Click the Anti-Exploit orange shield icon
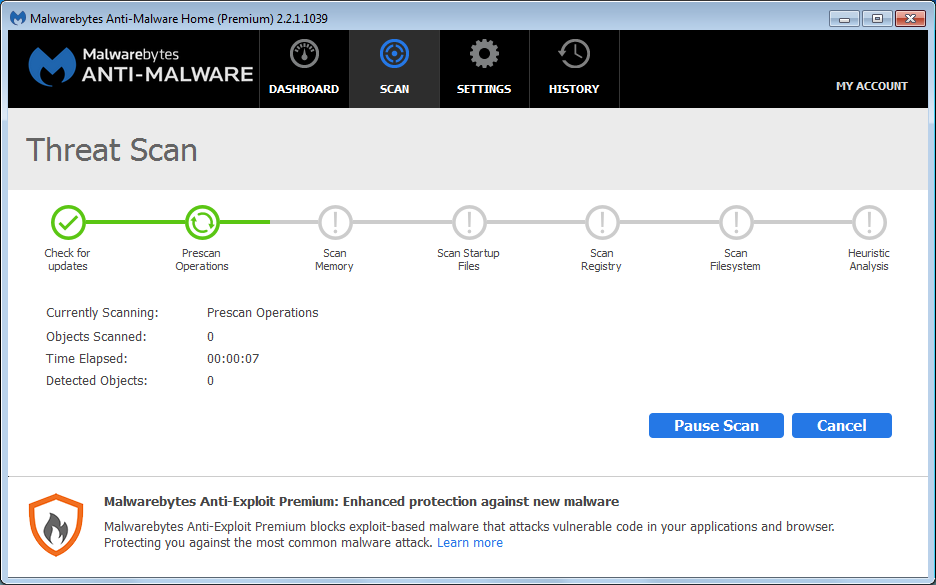Image resolution: width=936 pixels, height=585 pixels. pyautogui.click(x=56, y=525)
